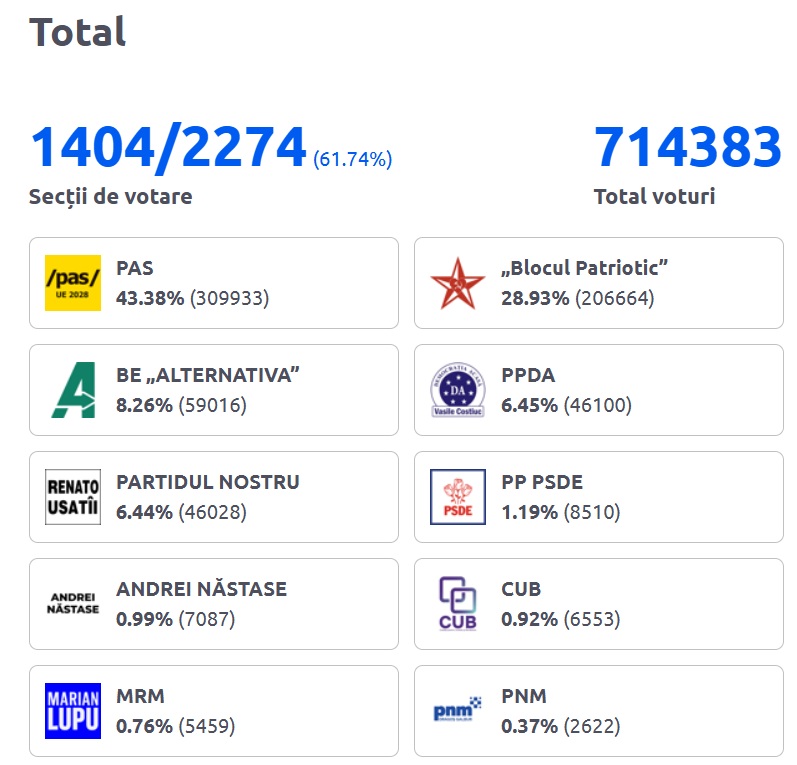Select the green ALTERNATIVA bloc logo
The width and height of the screenshot is (797, 765).
(73, 390)
